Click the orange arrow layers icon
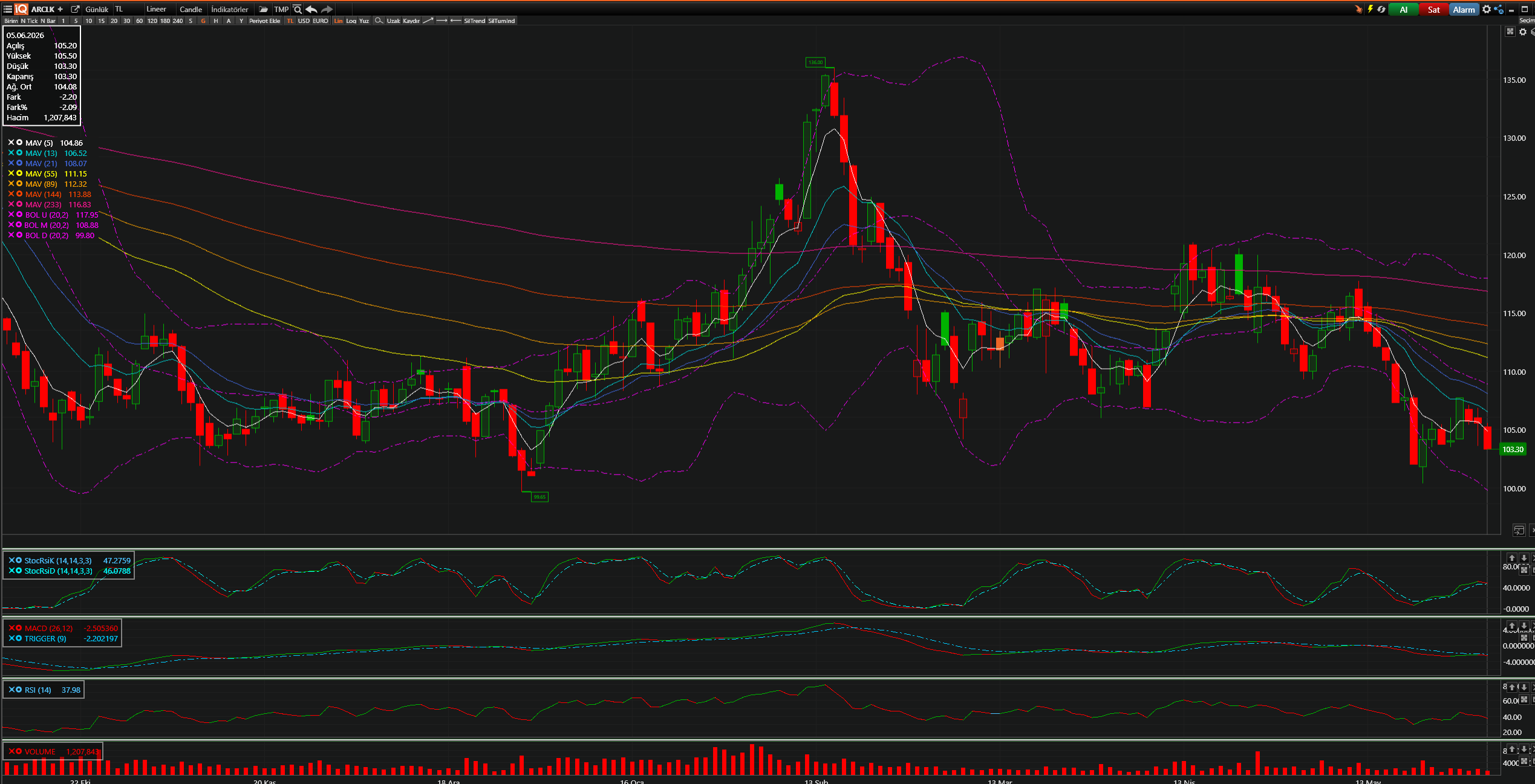 [1359, 9]
